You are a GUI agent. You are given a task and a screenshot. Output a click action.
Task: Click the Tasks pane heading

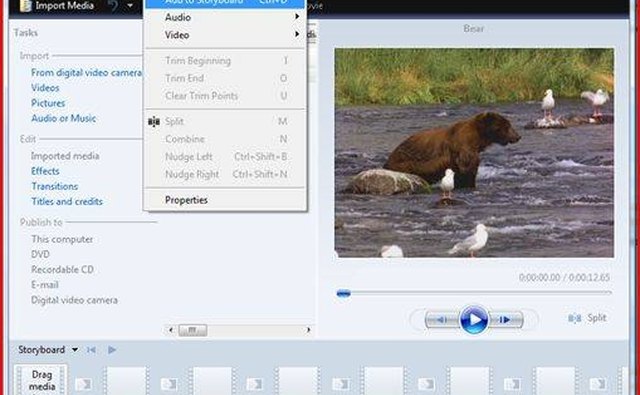coord(26,33)
